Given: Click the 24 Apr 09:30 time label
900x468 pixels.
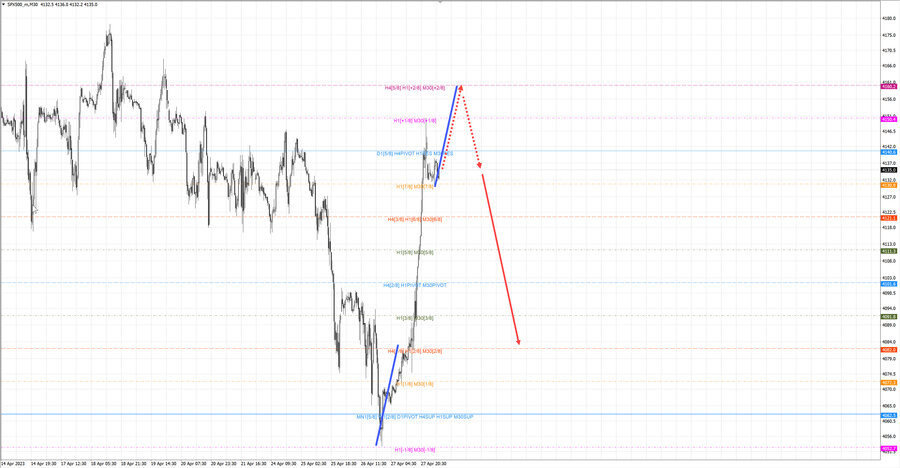Looking at the screenshot, I should [284, 463].
